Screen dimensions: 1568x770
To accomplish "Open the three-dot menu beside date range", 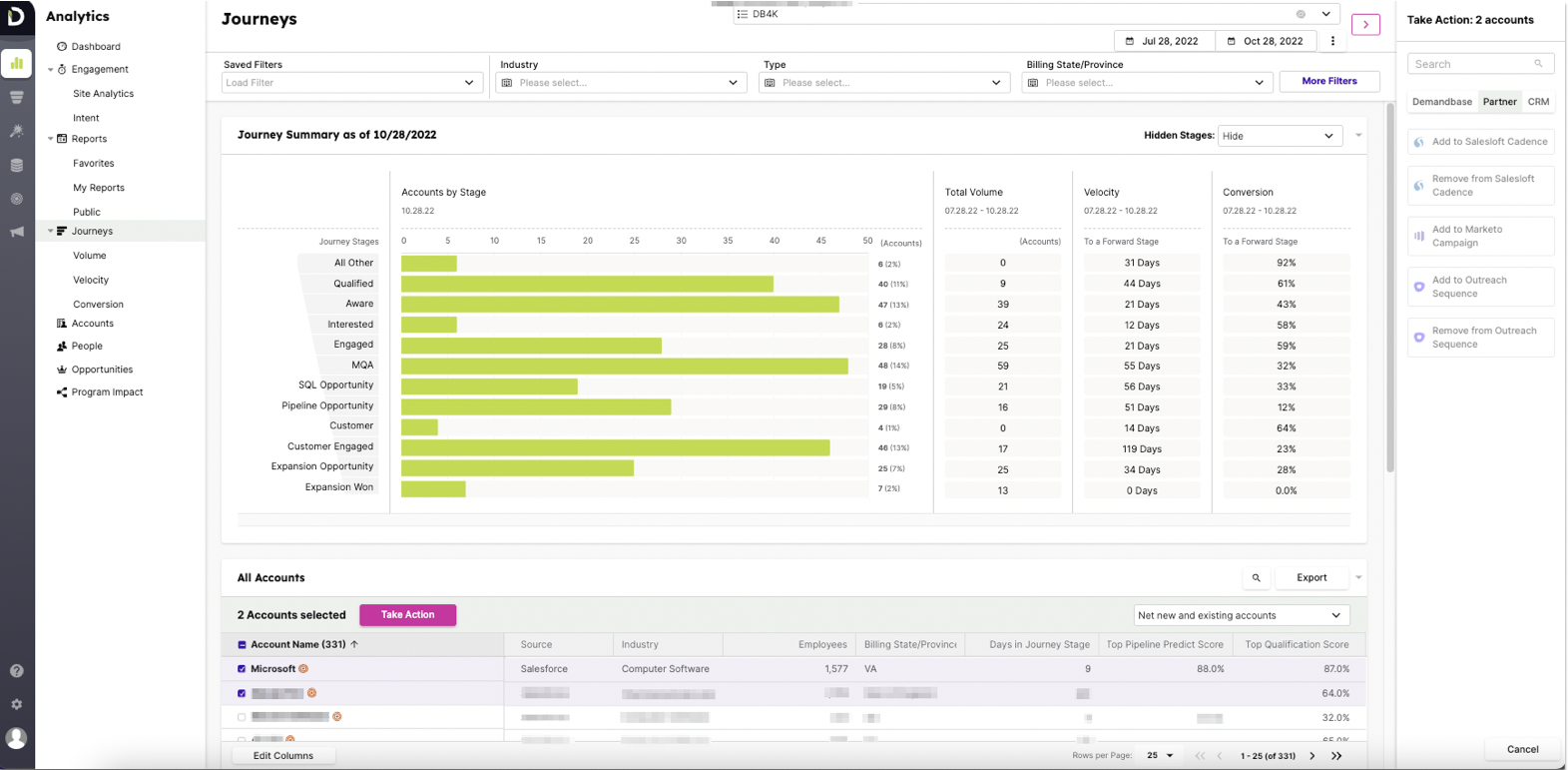I will pos(1332,41).
